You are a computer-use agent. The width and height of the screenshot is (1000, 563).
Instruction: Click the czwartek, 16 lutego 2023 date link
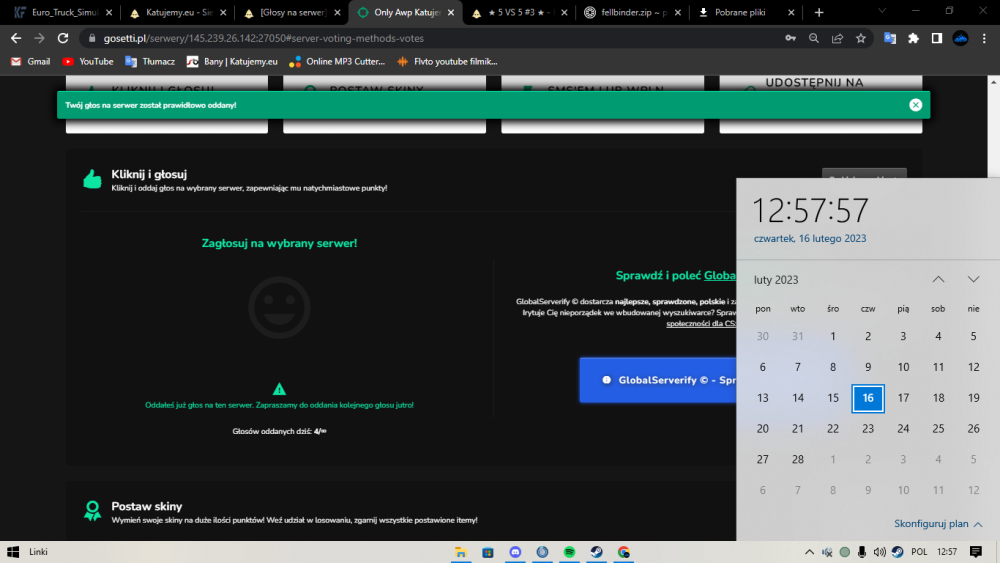[x=810, y=238]
